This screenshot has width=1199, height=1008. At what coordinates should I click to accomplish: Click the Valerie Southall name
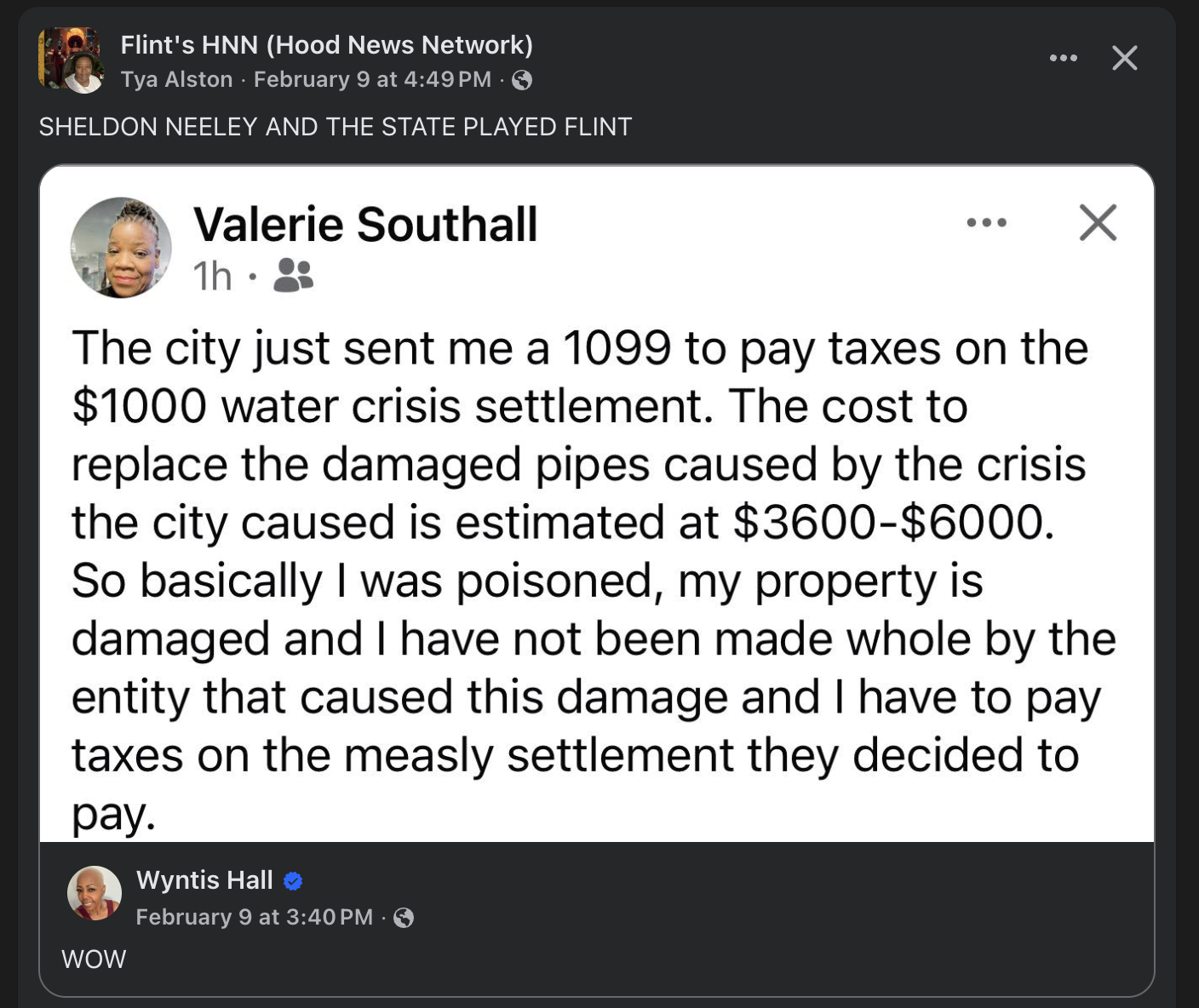[x=365, y=224]
